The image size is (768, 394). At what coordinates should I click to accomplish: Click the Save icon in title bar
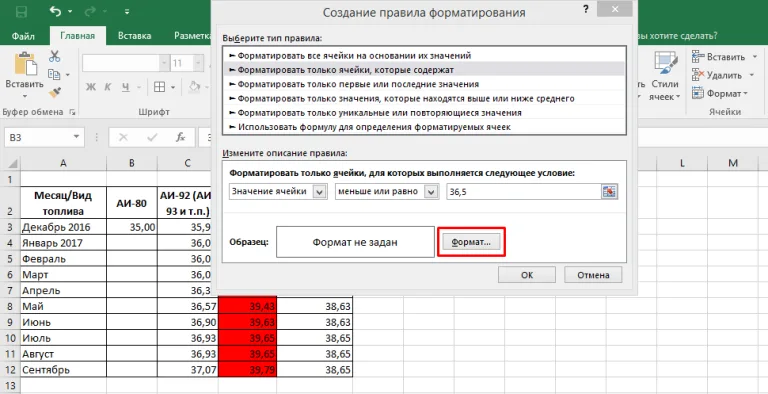tap(21, 11)
